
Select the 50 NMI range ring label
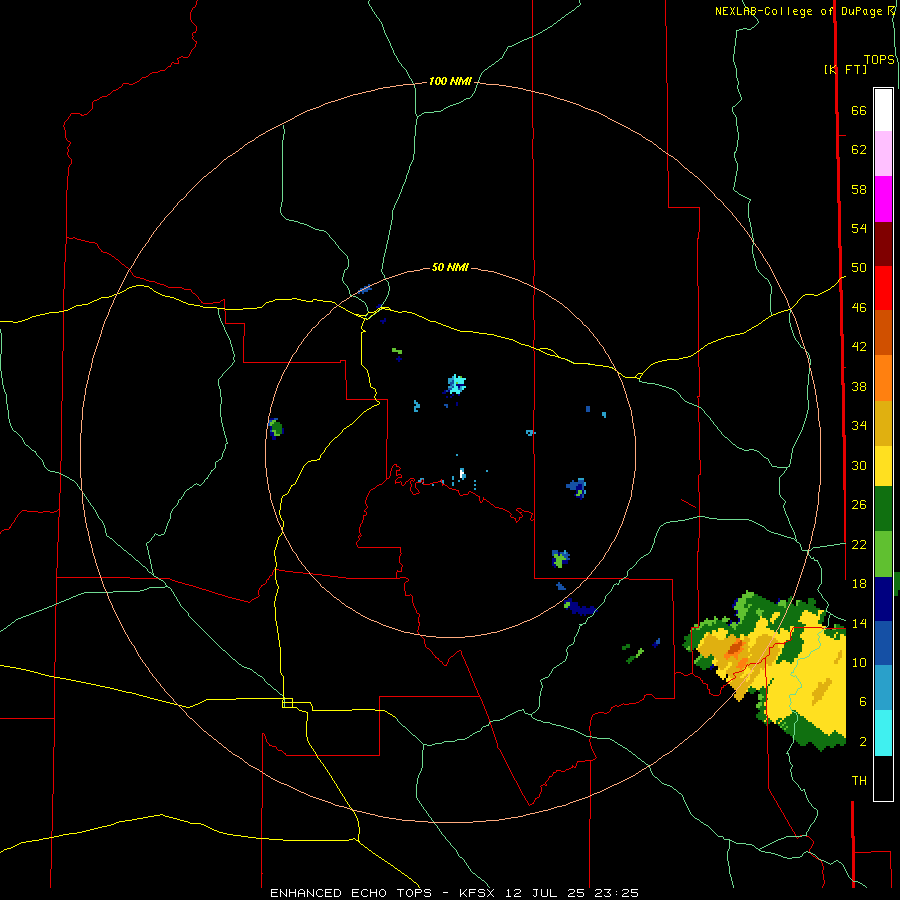(x=450, y=267)
